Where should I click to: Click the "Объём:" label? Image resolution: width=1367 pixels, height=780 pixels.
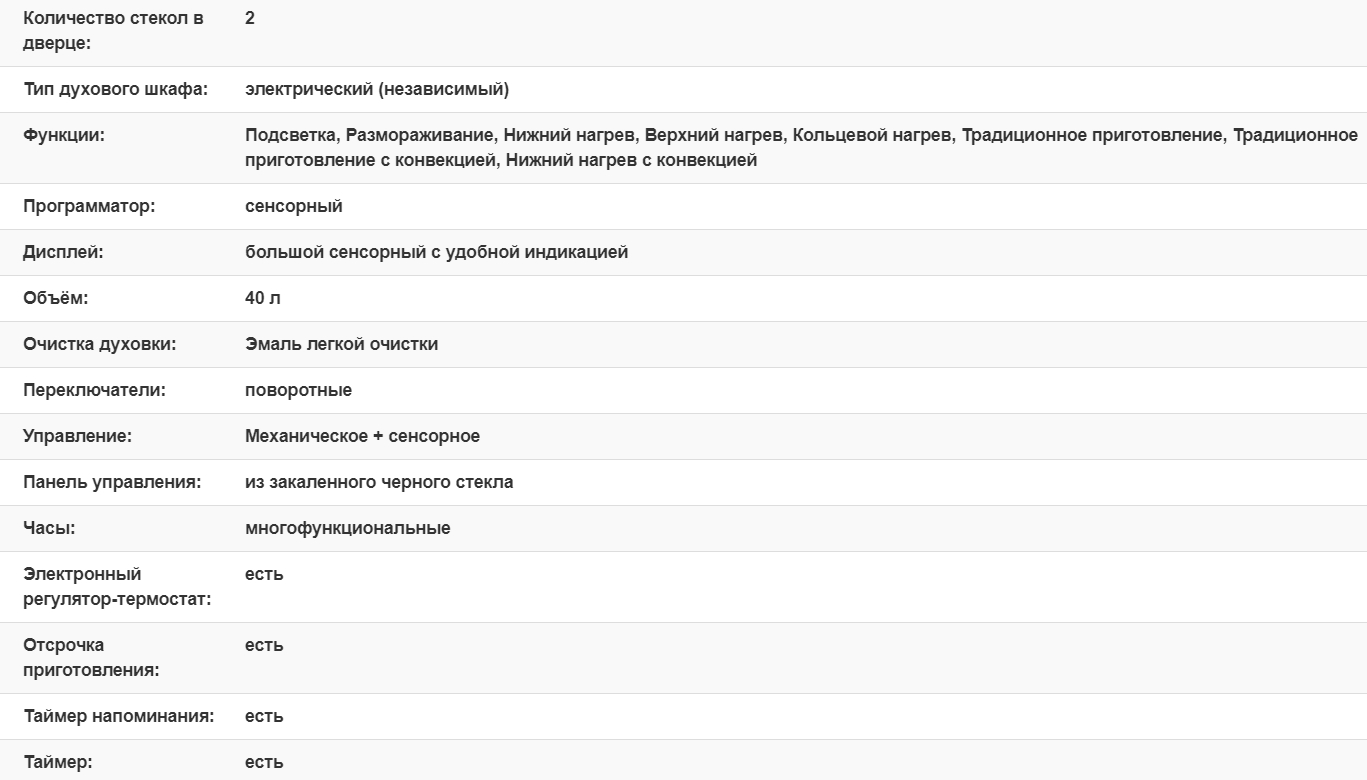tap(56, 298)
